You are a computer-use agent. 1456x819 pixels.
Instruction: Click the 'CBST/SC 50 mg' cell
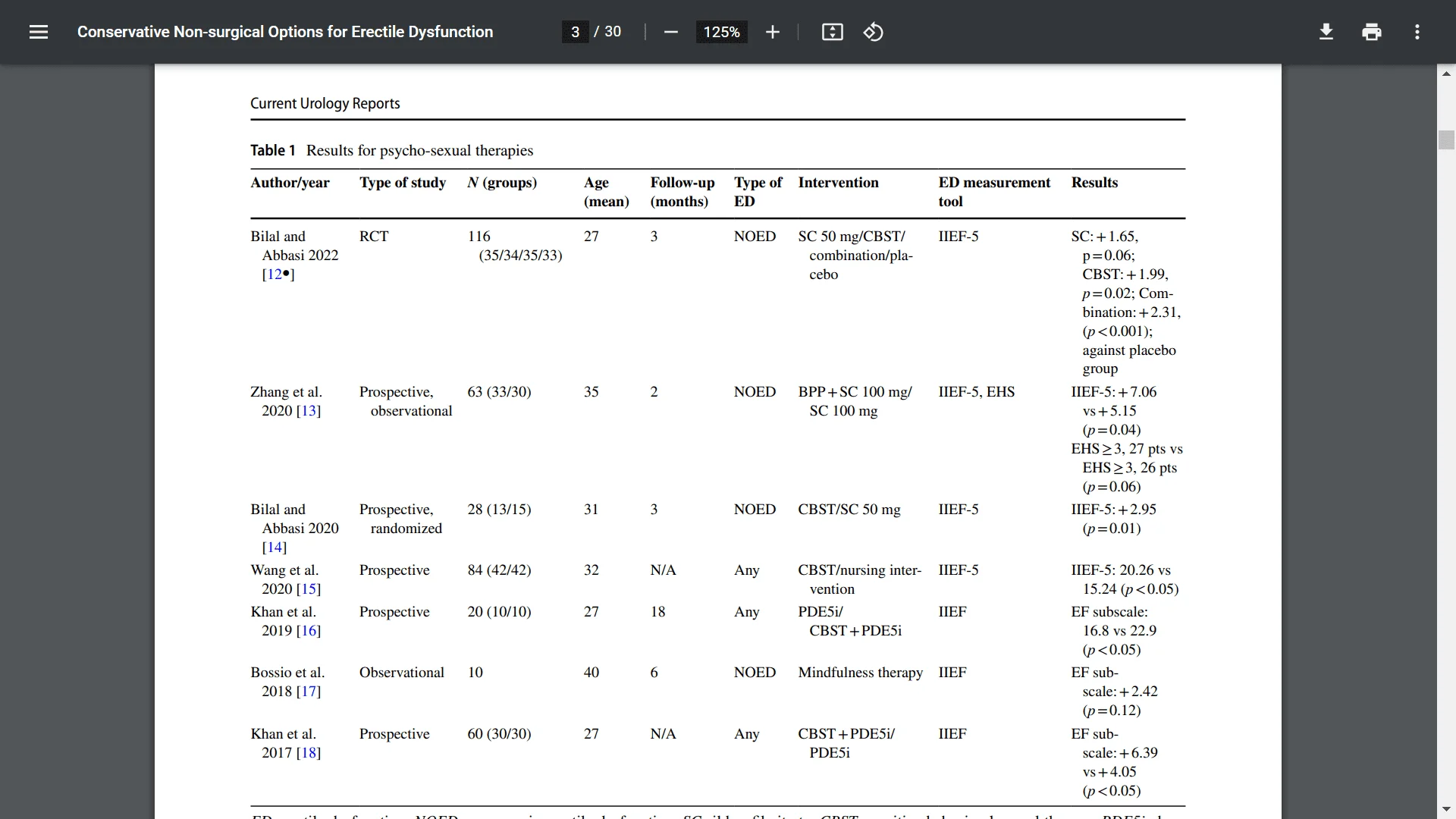coord(849,510)
